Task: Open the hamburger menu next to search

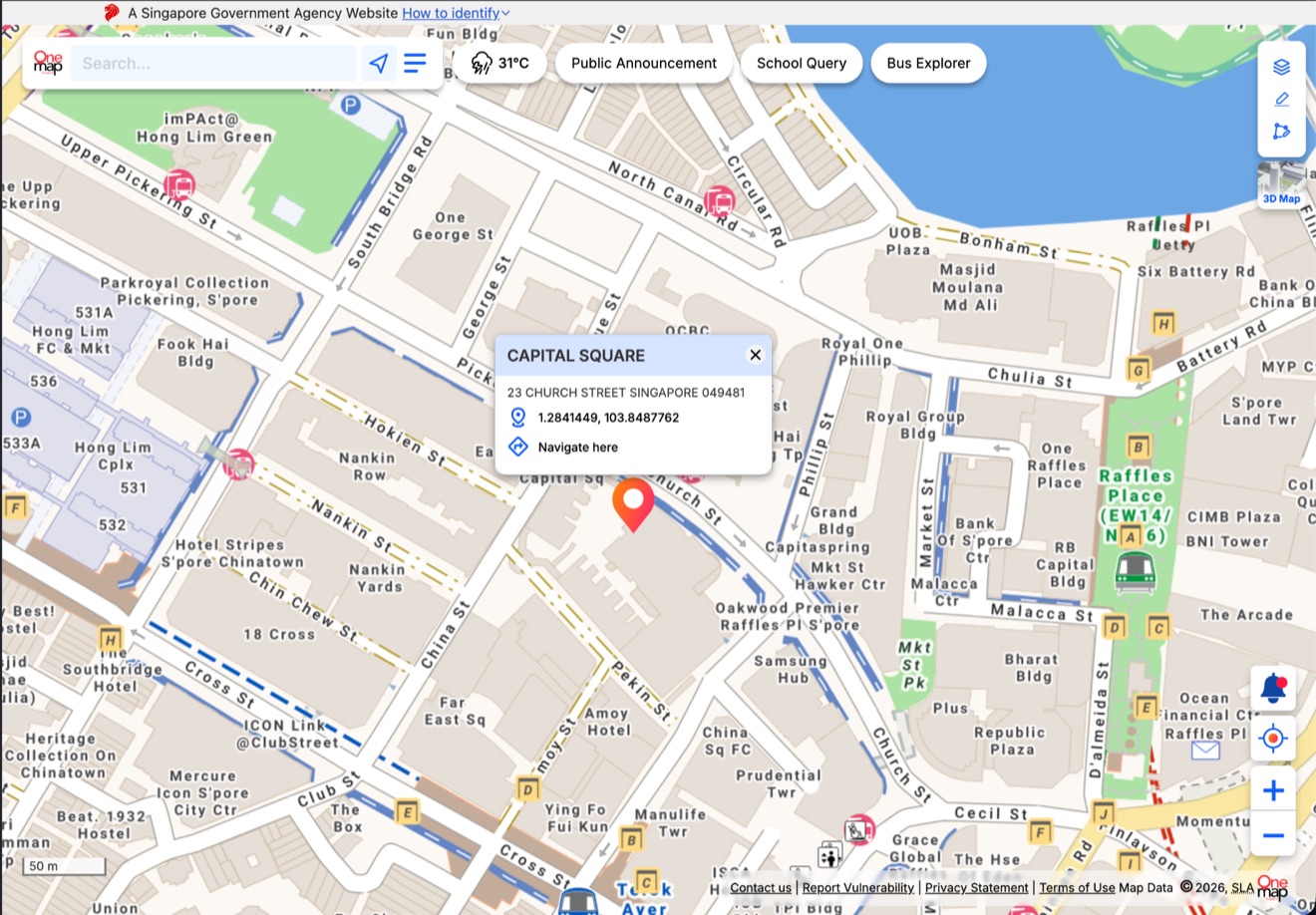Action: point(415,63)
